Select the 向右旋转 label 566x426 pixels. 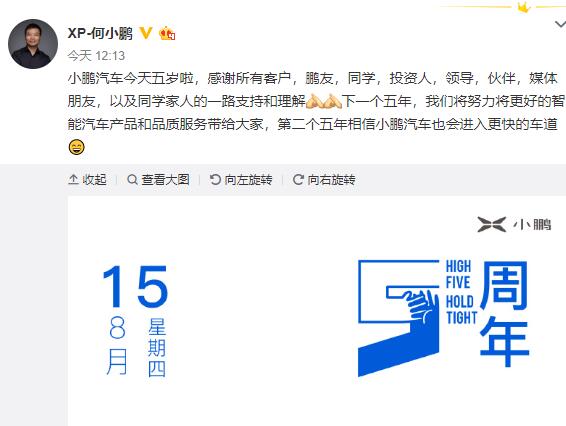[331, 179]
